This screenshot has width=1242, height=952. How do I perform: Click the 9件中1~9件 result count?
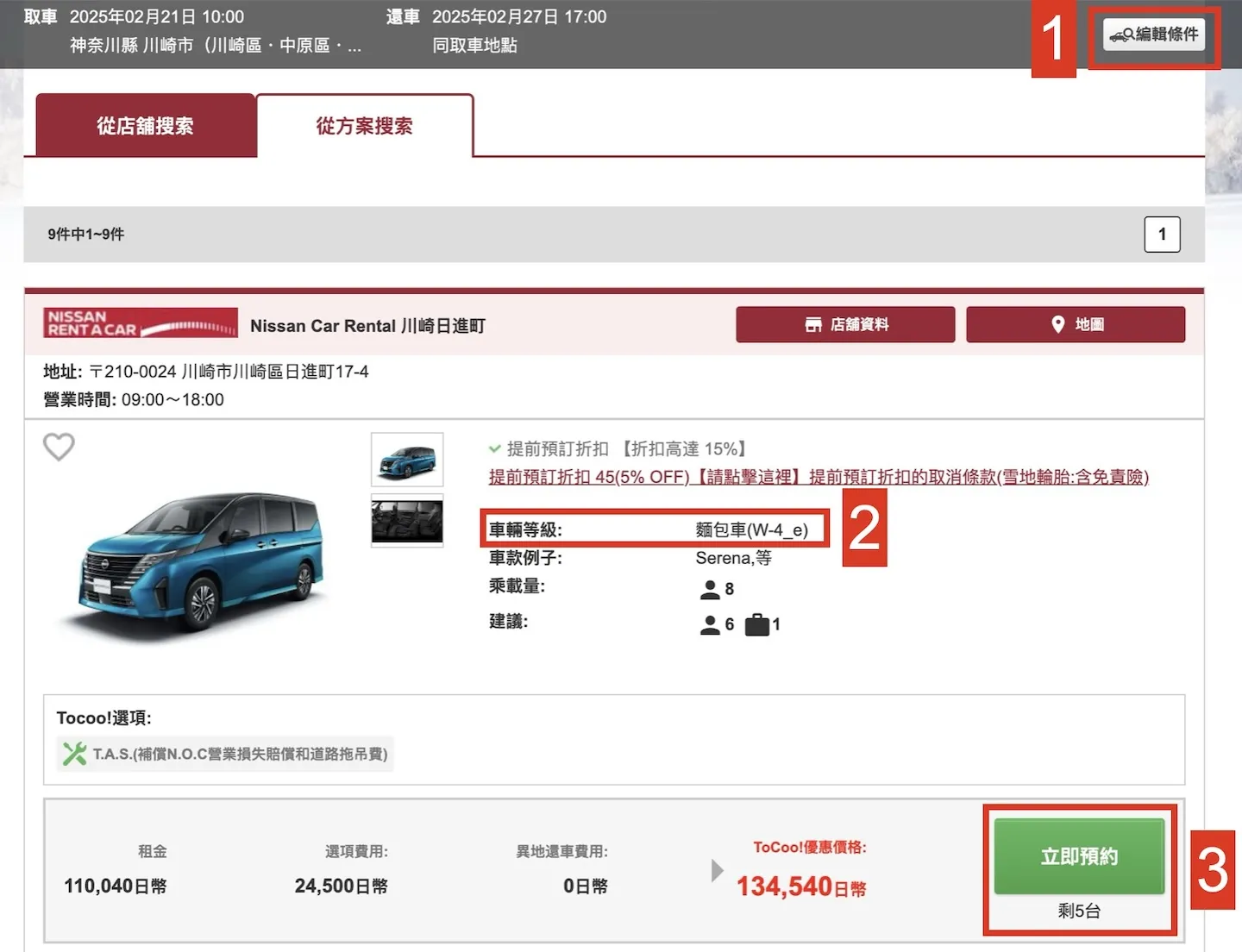click(x=86, y=235)
